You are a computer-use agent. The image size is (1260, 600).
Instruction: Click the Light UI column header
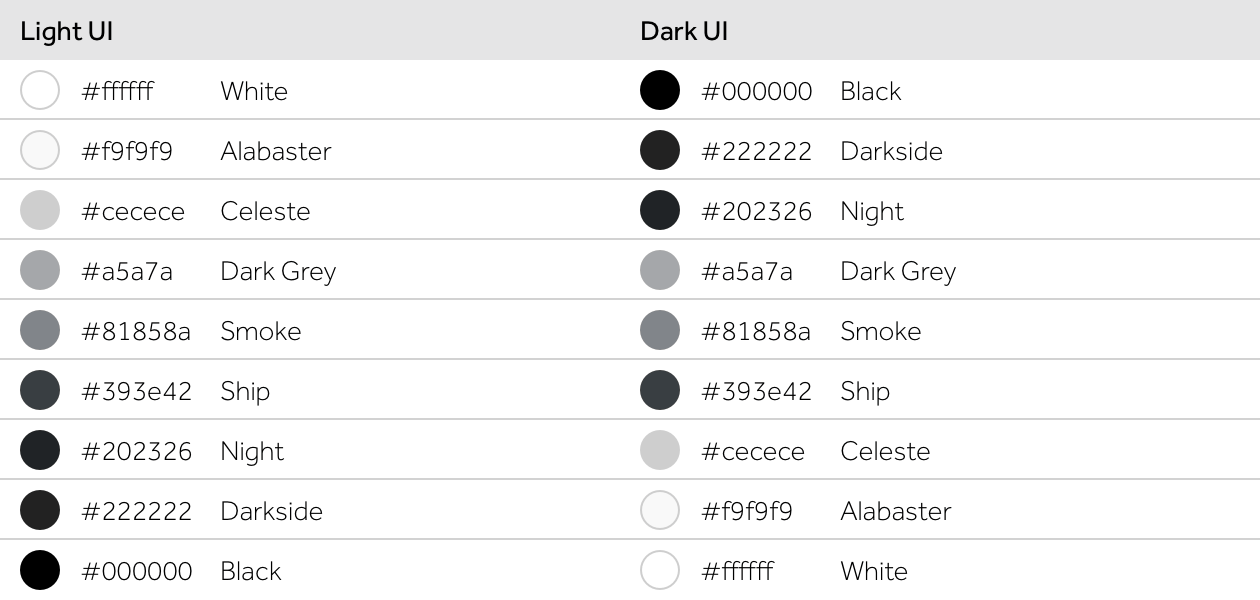click(67, 31)
